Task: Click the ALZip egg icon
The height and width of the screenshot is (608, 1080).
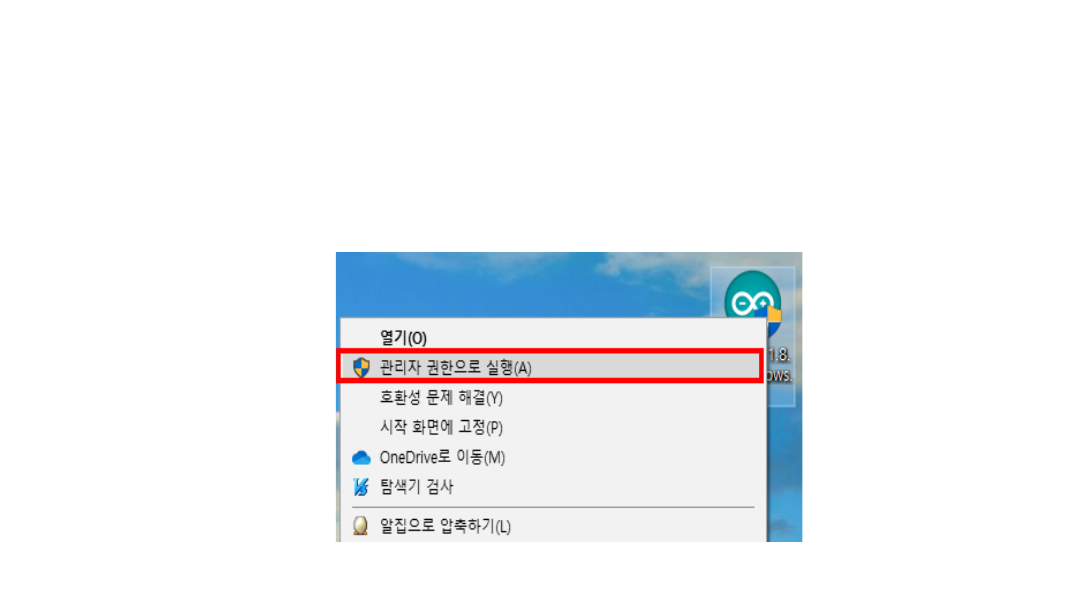Action: click(x=360, y=526)
